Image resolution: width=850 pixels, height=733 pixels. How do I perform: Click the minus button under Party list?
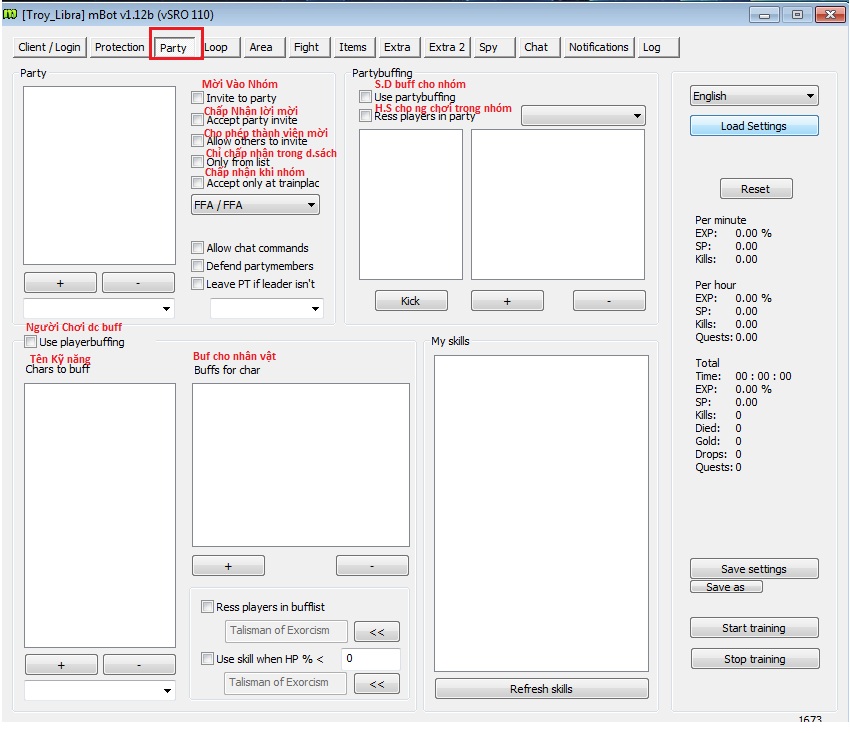coord(138,283)
